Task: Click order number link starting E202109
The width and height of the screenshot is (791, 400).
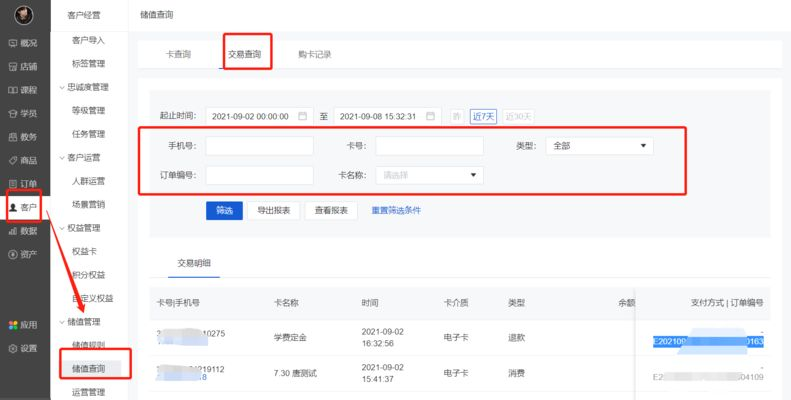Action: (708, 342)
